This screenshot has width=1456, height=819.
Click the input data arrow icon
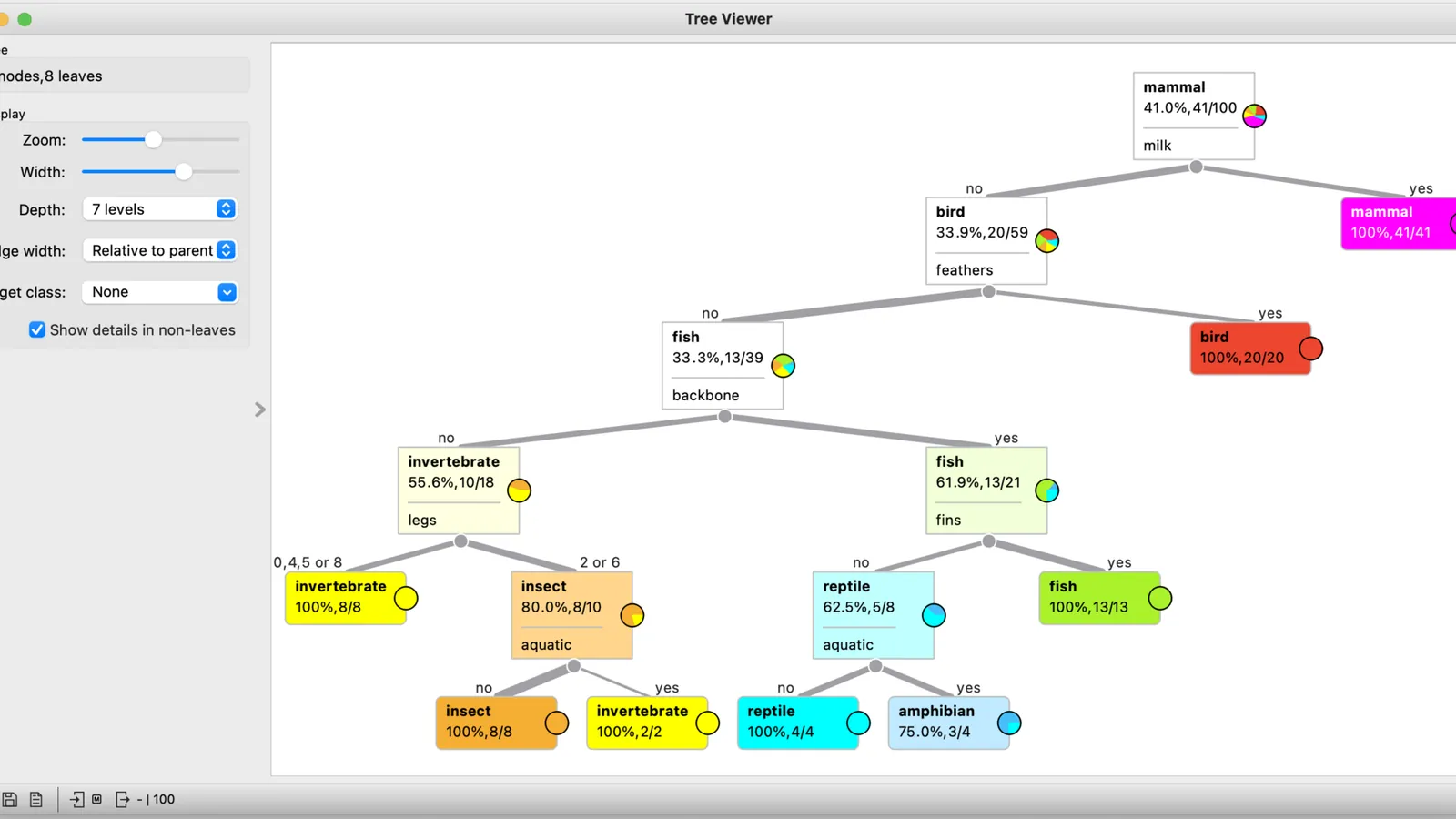[77, 799]
